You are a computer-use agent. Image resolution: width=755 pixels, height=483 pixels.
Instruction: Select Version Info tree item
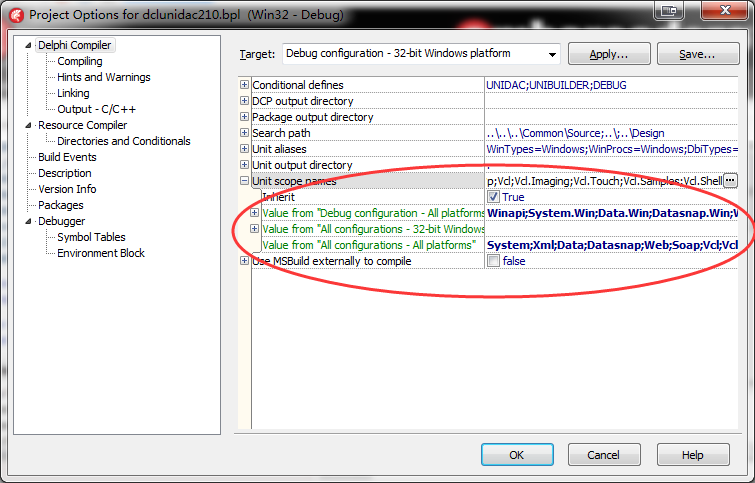[67, 189]
